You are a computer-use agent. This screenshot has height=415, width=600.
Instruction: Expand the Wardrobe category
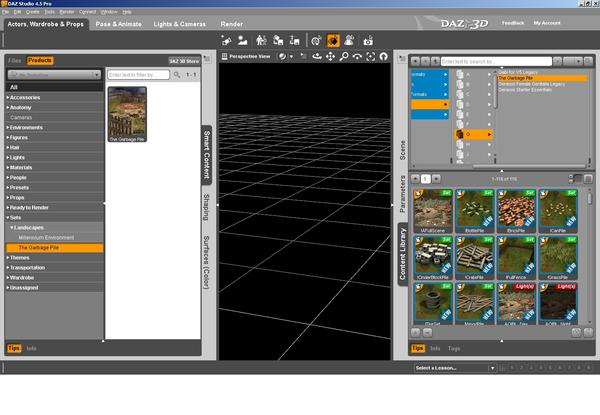tap(8, 278)
